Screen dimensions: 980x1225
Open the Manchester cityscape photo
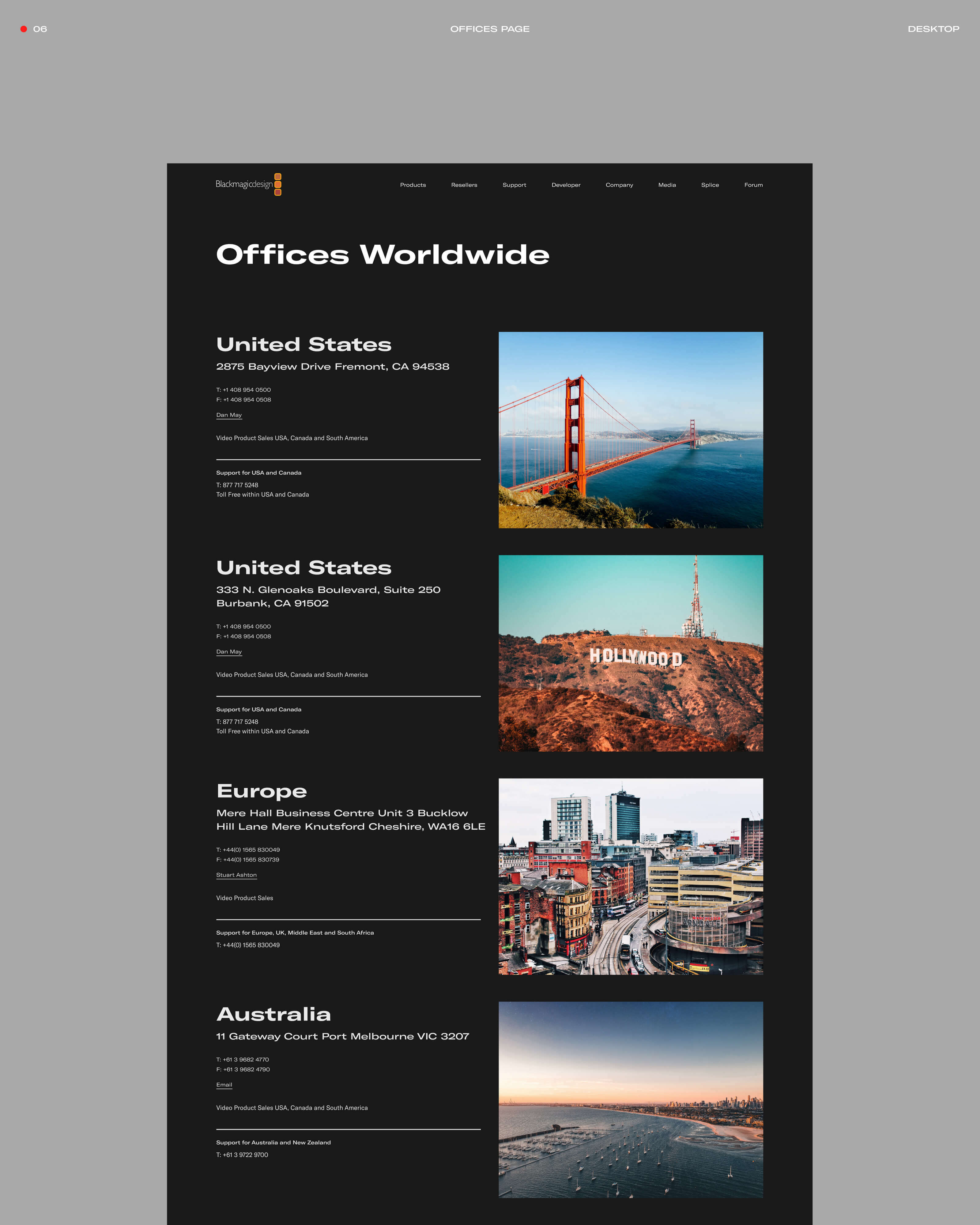[631, 877]
